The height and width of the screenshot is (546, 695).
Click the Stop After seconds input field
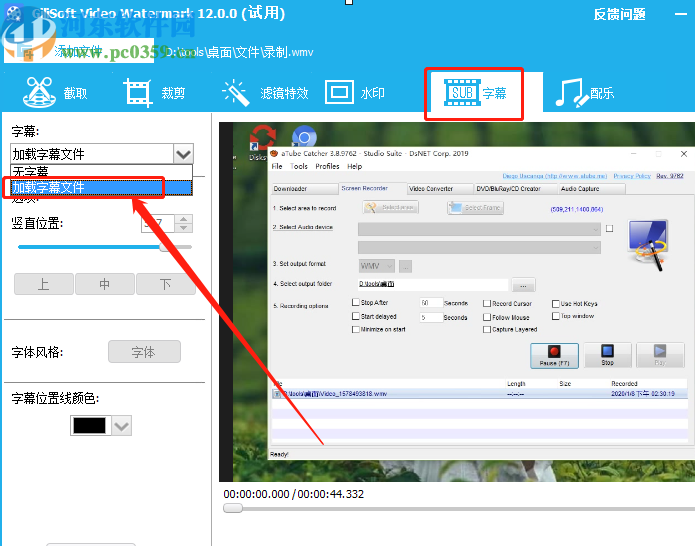(431, 303)
